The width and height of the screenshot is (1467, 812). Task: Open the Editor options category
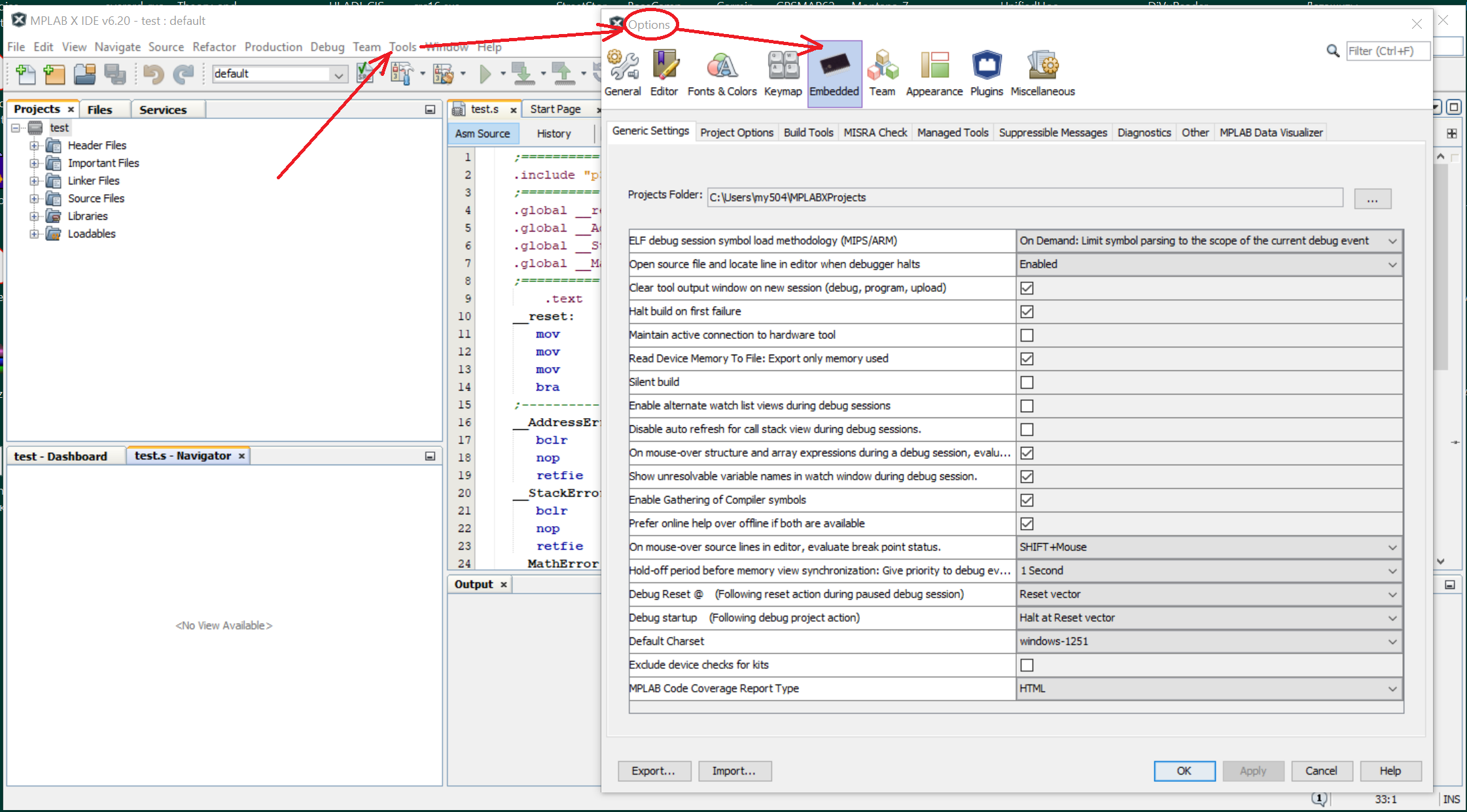(x=664, y=73)
